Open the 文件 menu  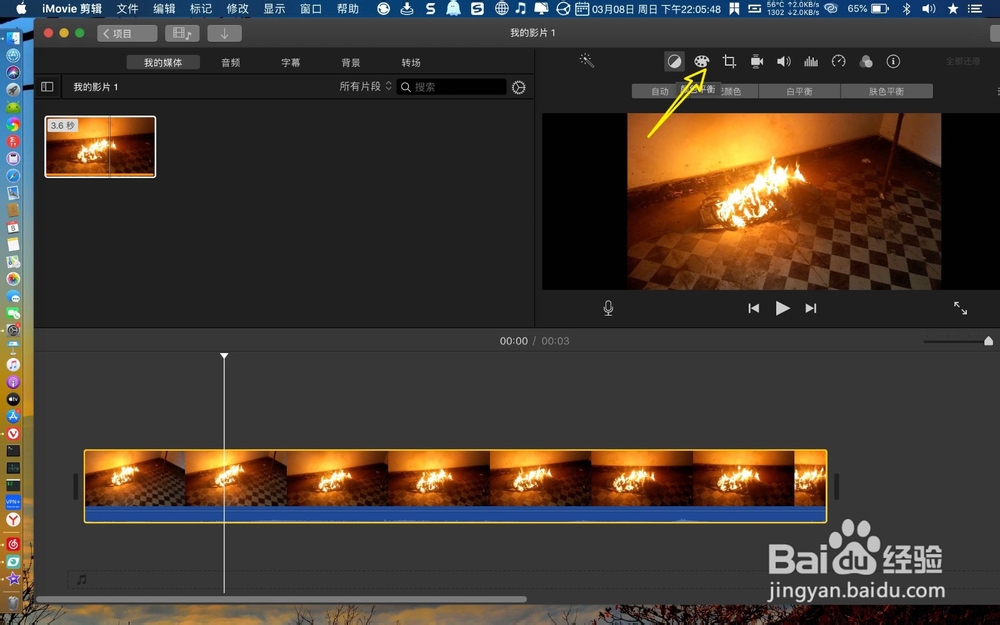click(x=128, y=9)
